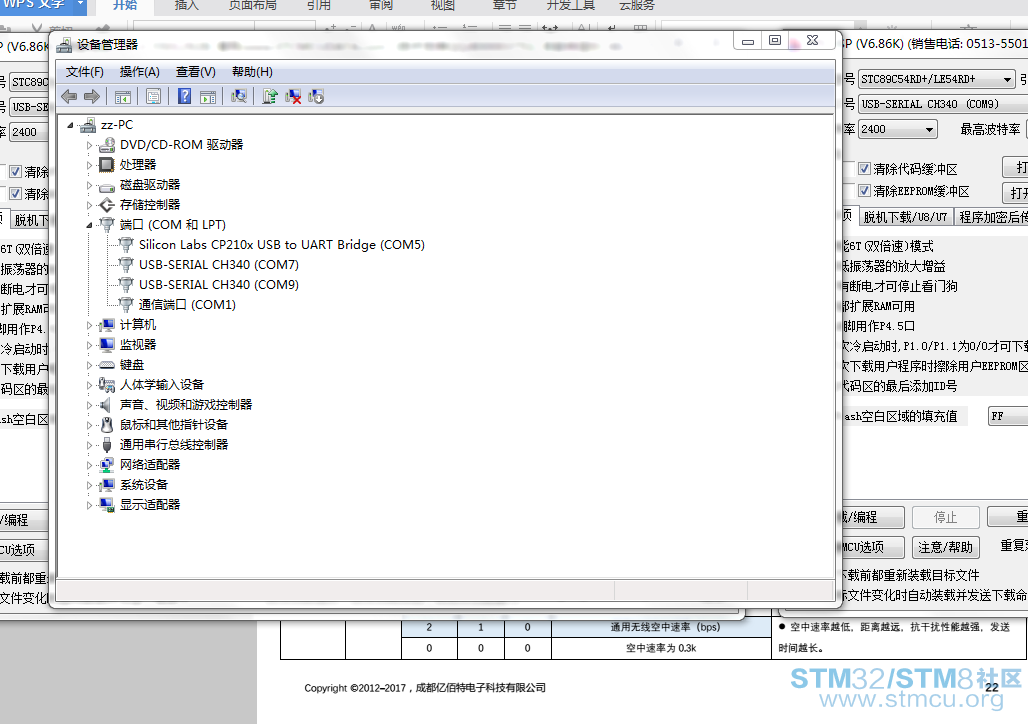1028x724 pixels.
Task: Click the Disable device icon with down arrow
Action: (316, 96)
